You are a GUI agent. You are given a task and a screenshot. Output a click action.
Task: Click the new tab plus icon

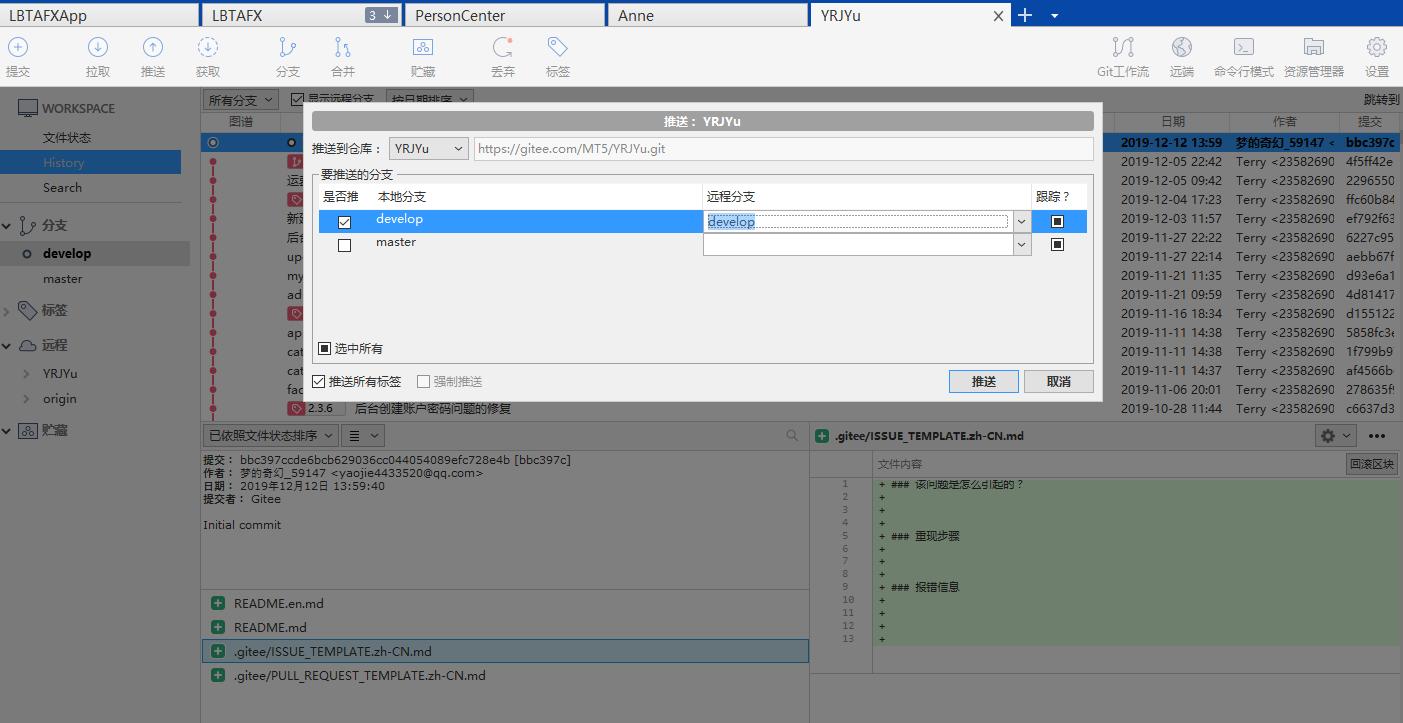[x=1025, y=15]
